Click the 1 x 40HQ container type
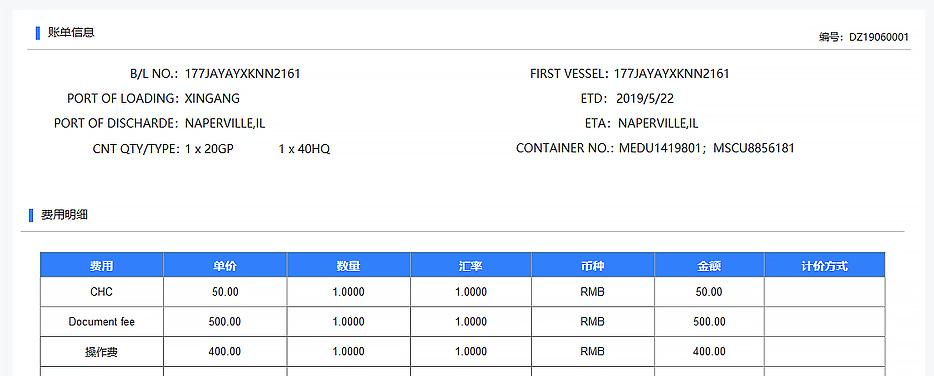The height and width of the screenshot is (376, 934). [x=304, y=149]
